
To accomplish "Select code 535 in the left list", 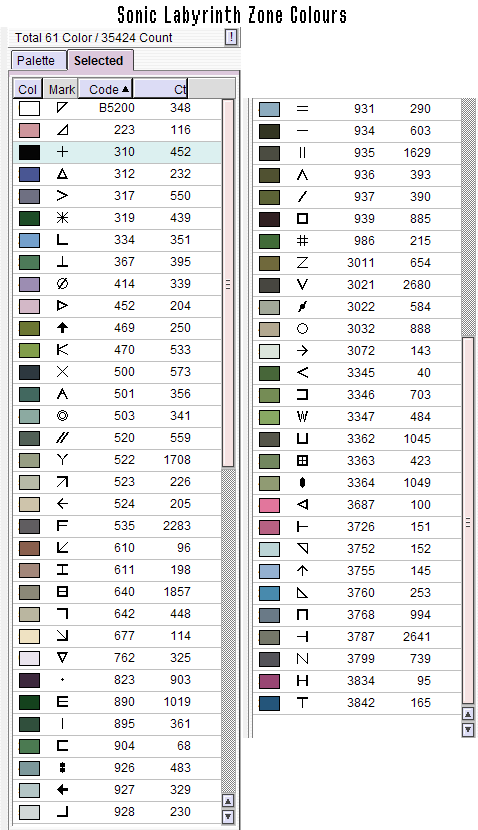I will pos(124,526).
